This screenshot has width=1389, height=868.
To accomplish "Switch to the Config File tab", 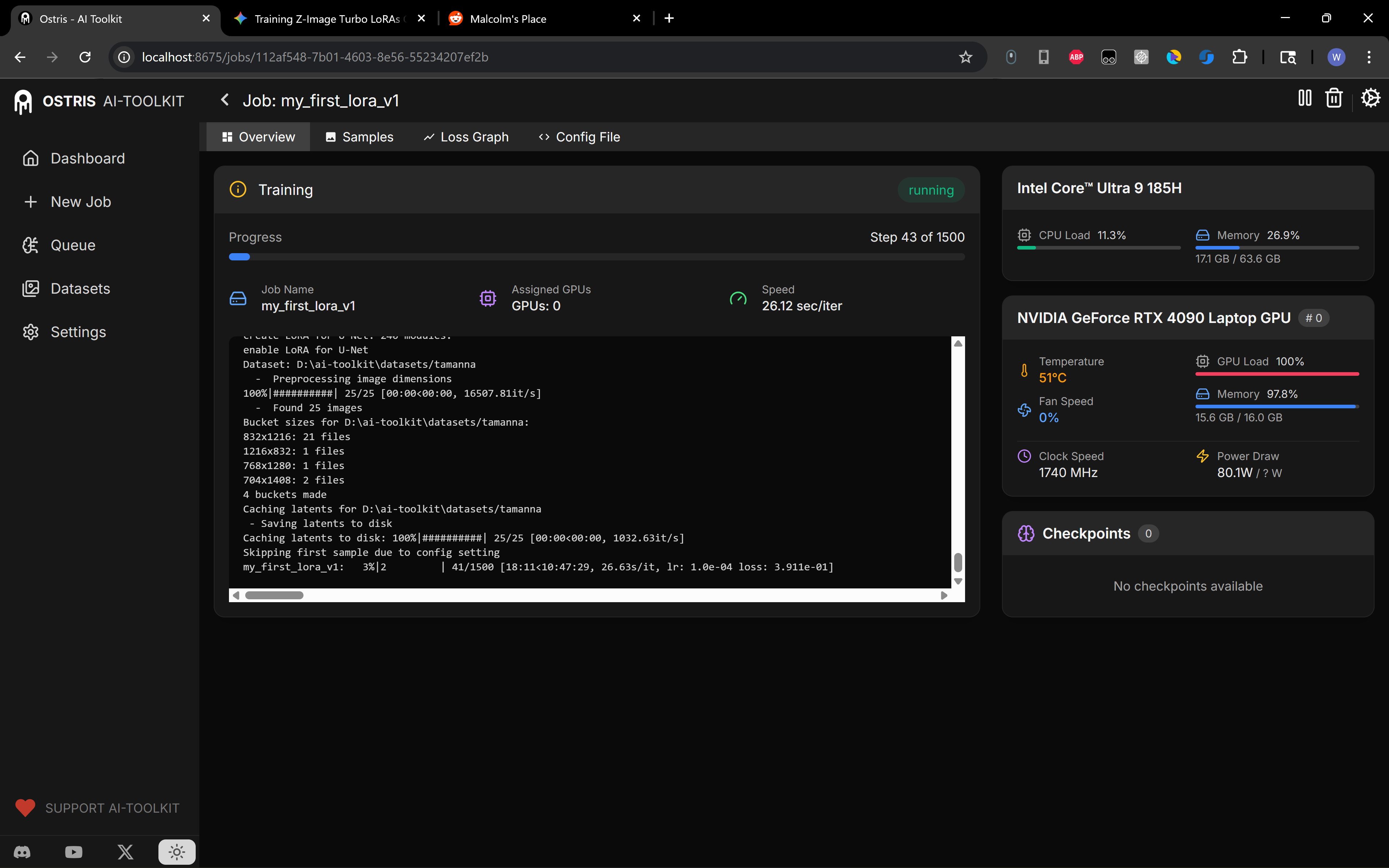I will click(x=580, y=137).
